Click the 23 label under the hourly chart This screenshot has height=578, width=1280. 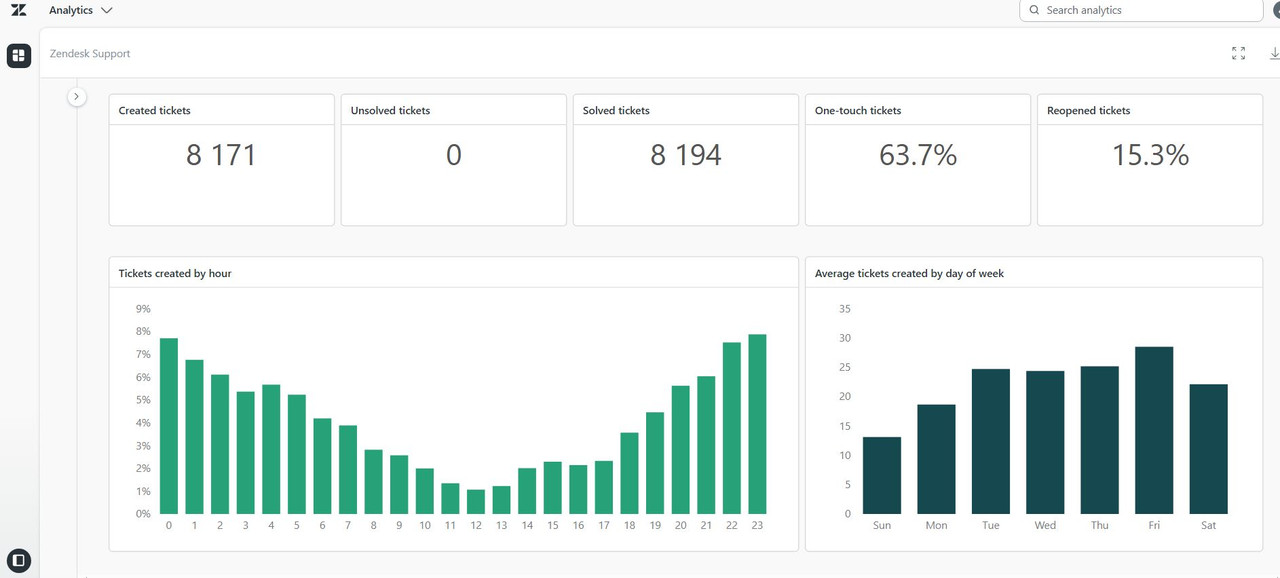click(758, 525)
